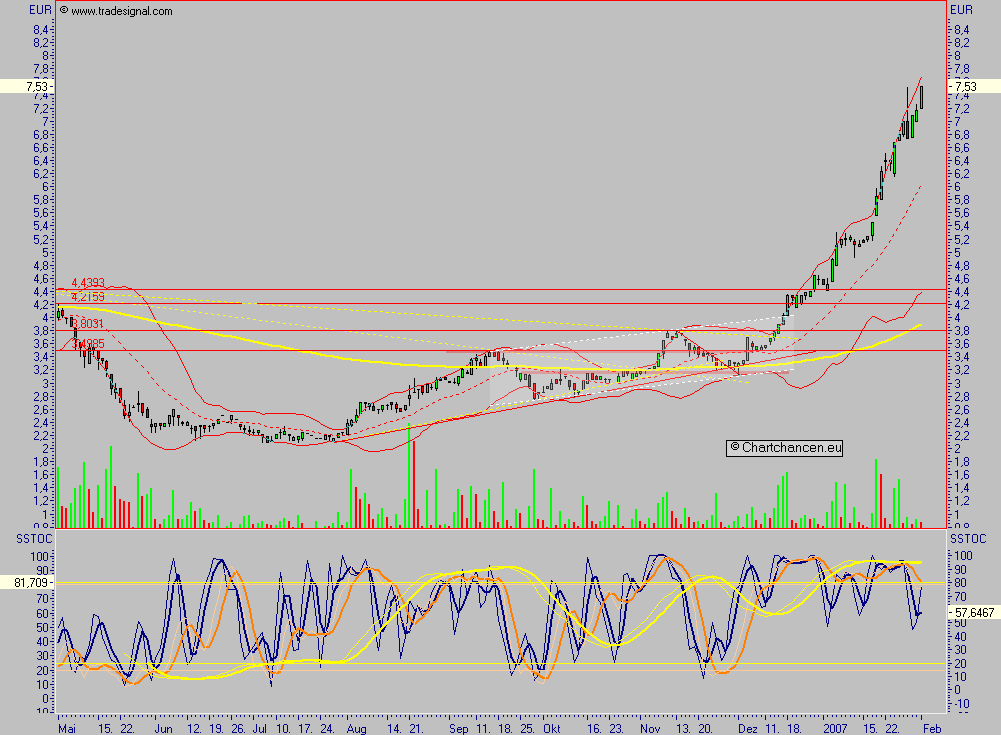
Task: Click the 3,4985 support line label
Action: tap(88, 344)
